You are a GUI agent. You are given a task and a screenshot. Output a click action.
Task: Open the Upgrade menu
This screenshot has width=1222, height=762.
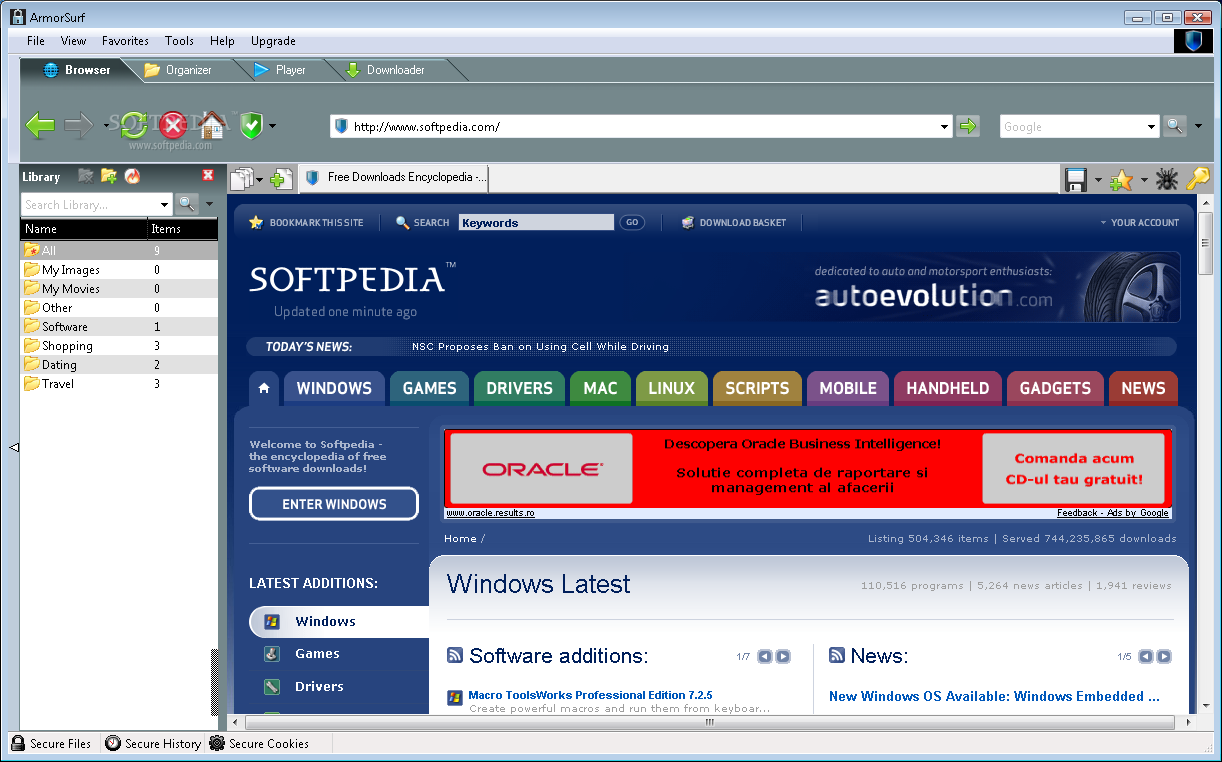pyautogui.click(x=273, y=41)
